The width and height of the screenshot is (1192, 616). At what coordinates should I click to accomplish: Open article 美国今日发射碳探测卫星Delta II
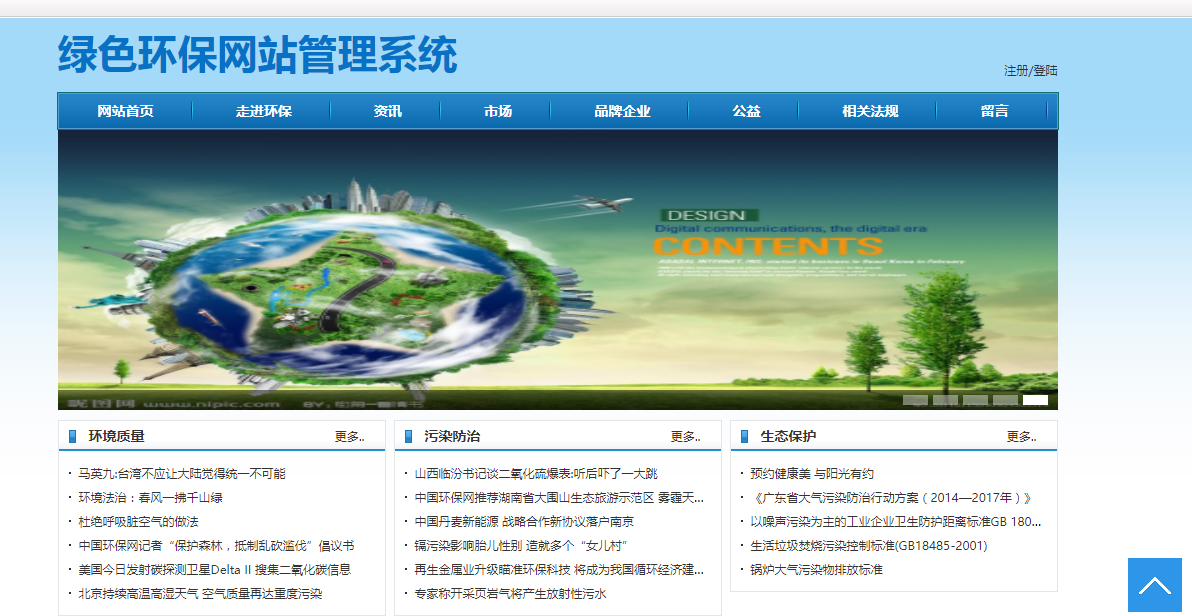pyautogui.click(x=214, y=570)
